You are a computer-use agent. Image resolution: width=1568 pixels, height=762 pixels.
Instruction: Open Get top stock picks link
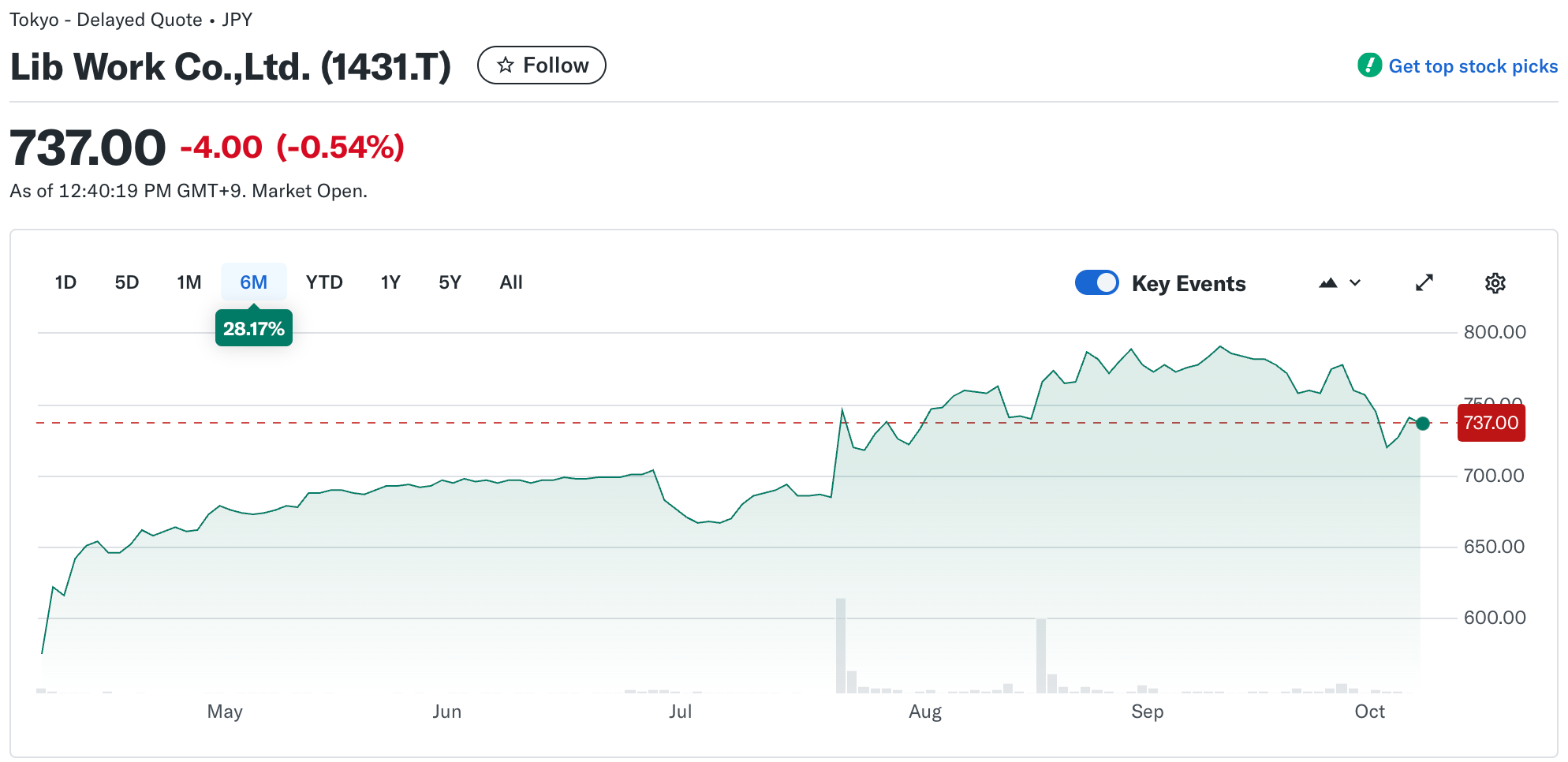1472,66
